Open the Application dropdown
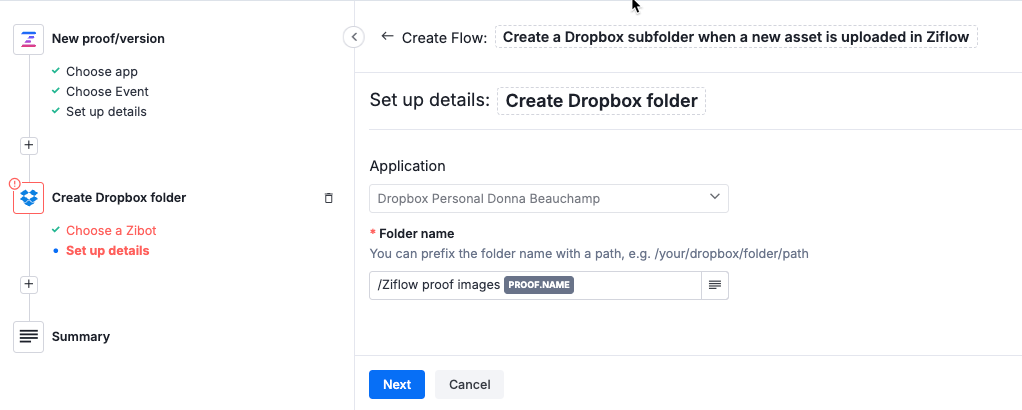Image resolution: width=1022 pixels, height=410 pixels. click(x=549, y=198)
